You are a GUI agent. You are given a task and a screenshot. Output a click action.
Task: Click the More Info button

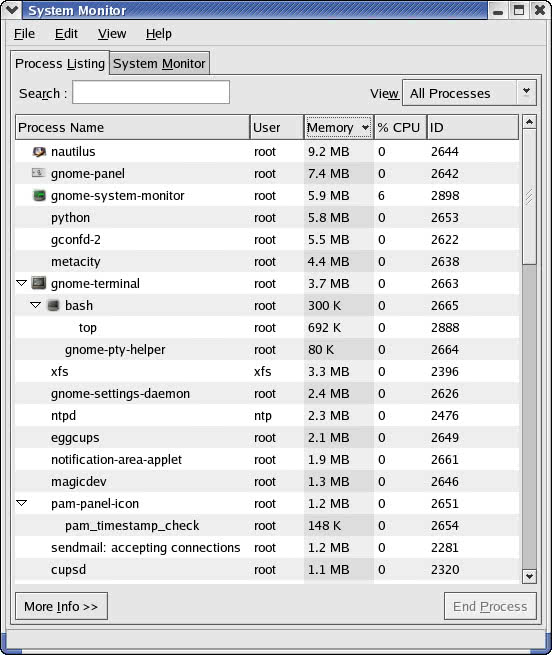[61, 606]
